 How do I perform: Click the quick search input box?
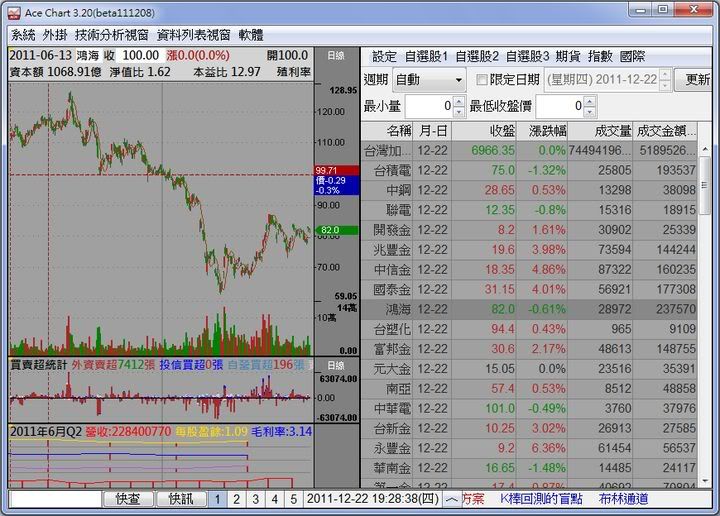pyautogui.click(x=55, y=499)
